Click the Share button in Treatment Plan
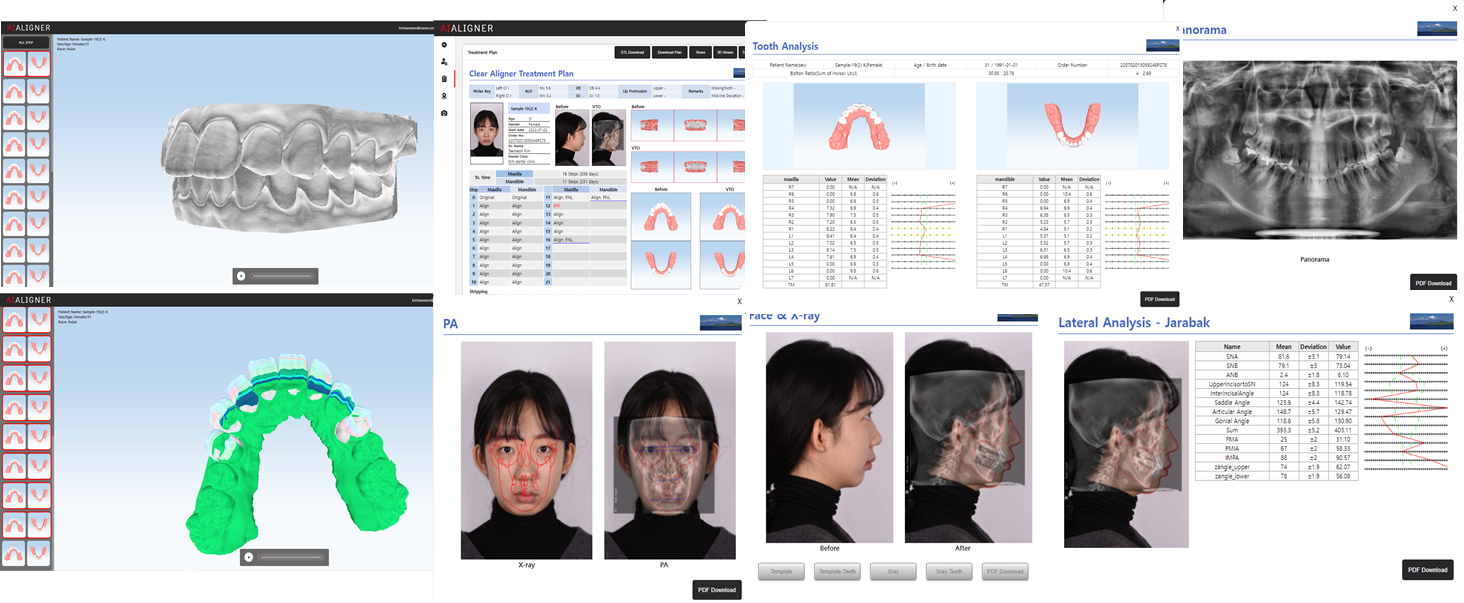The height and width of the screenshot is (603, 1464). click(700, 53)
